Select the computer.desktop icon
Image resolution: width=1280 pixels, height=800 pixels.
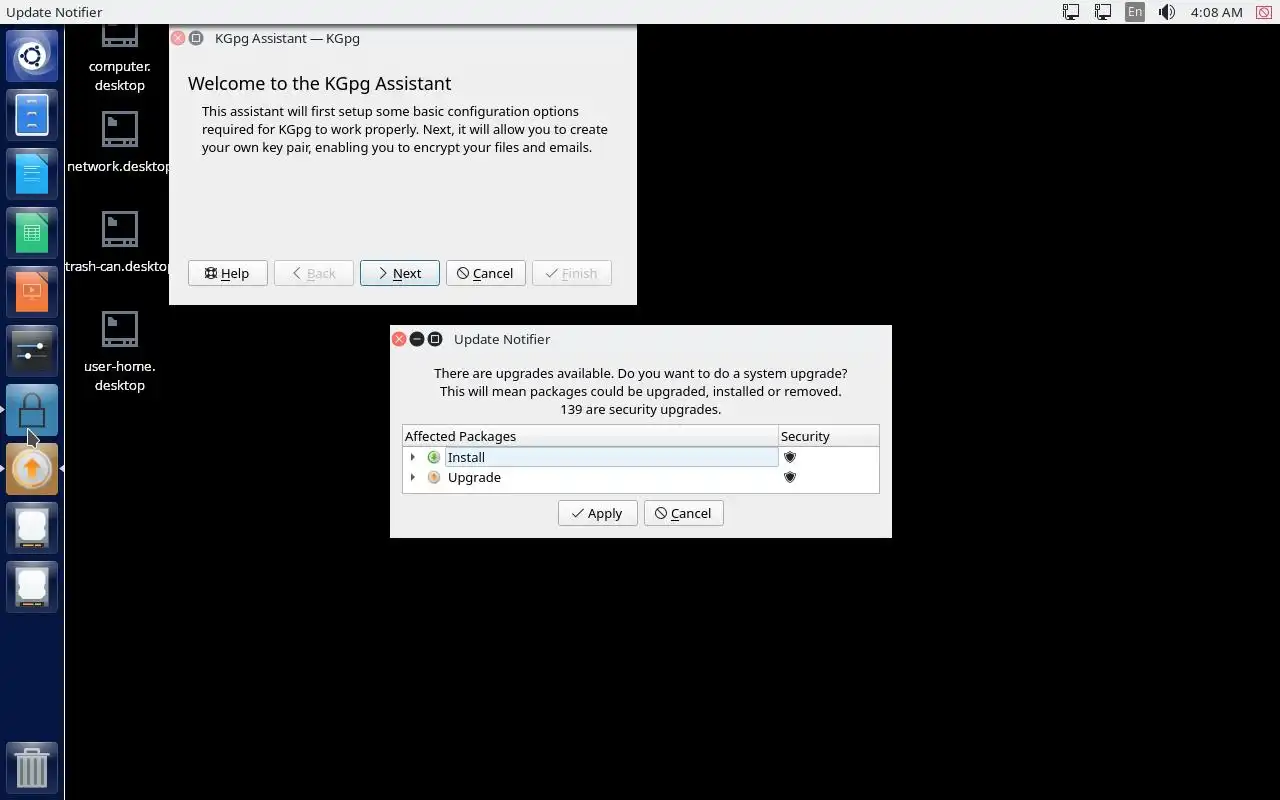click(119, 56)
